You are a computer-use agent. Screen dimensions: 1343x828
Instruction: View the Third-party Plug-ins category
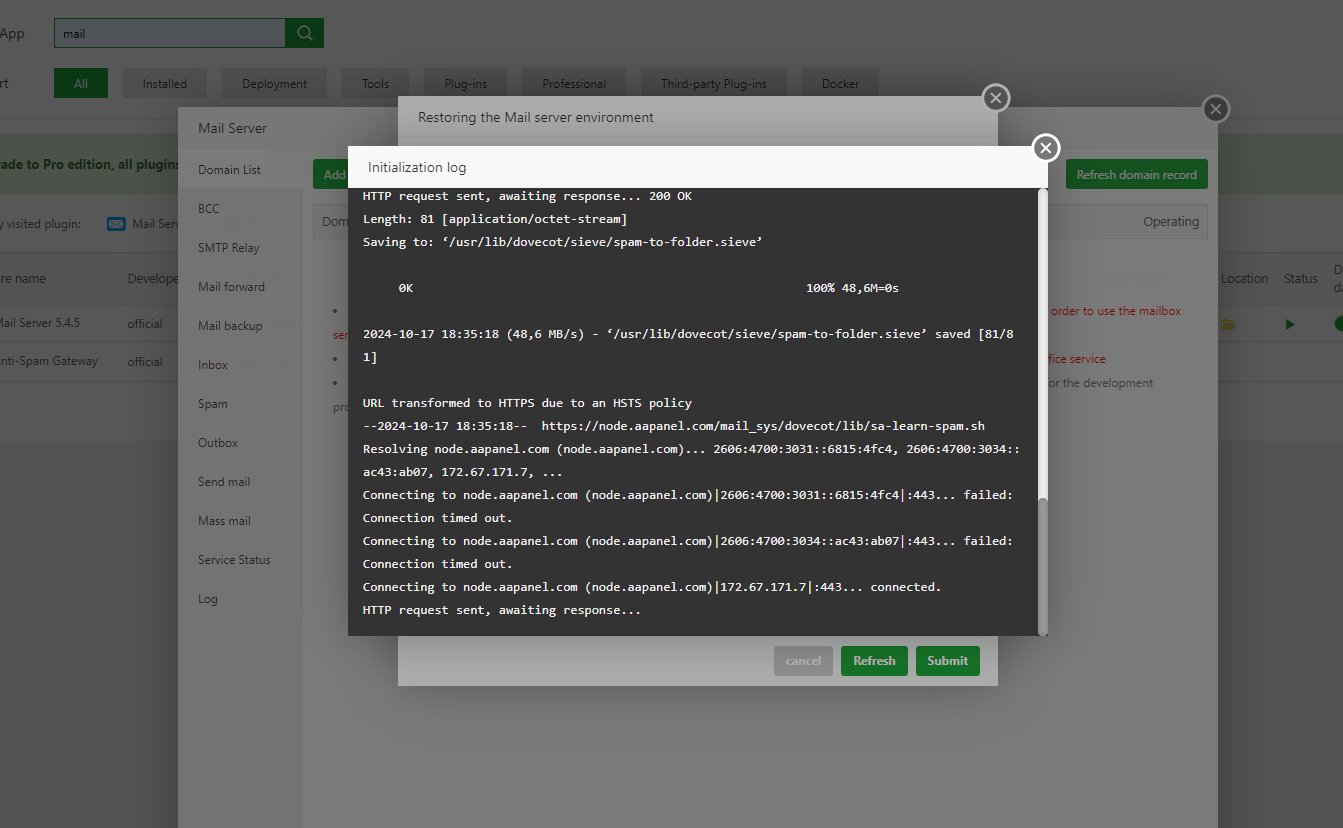click(x=713, y=84)
